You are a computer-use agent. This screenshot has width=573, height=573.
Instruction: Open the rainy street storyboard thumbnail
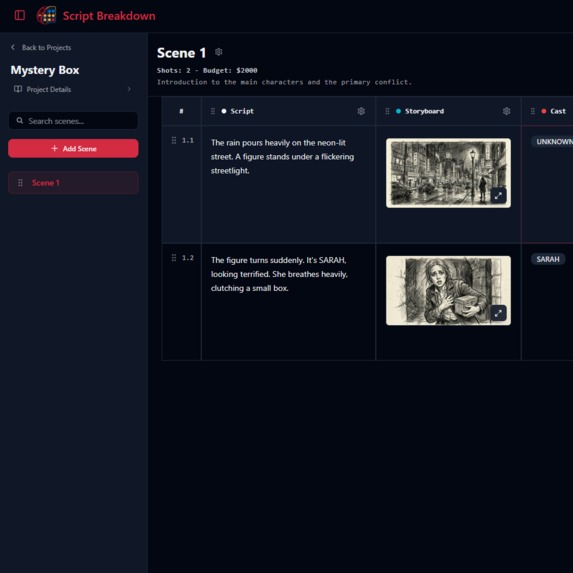pos(448,173)
